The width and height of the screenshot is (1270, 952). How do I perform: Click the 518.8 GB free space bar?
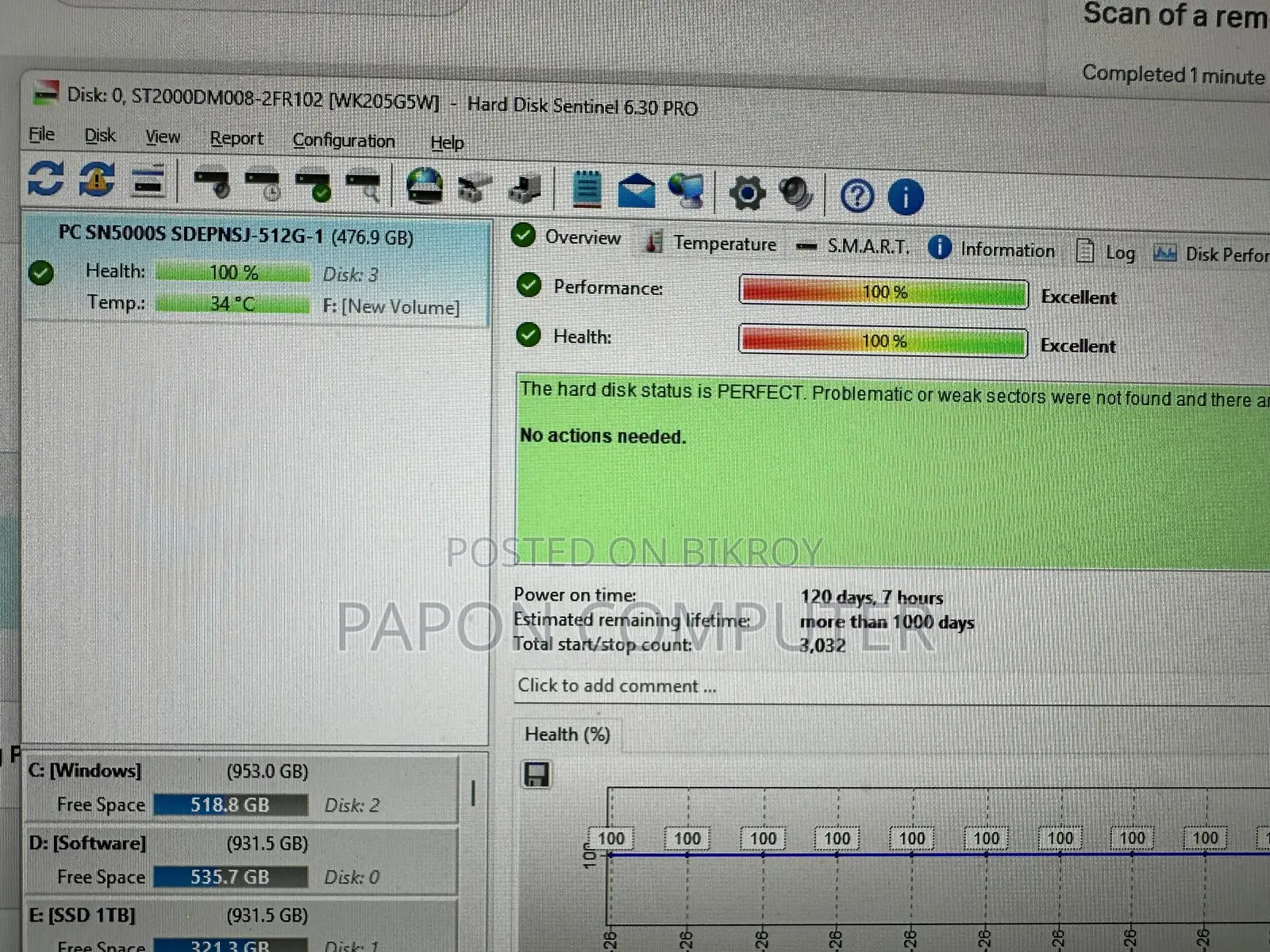(230, 805)
